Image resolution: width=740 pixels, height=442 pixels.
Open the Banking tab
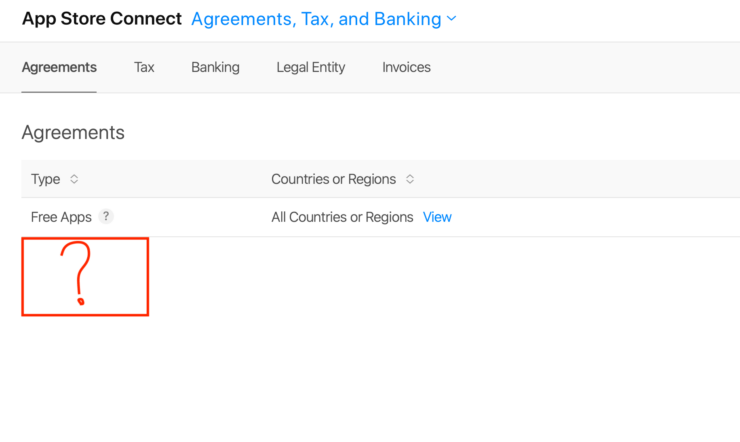pyautogui.click(x=215, y=67)
